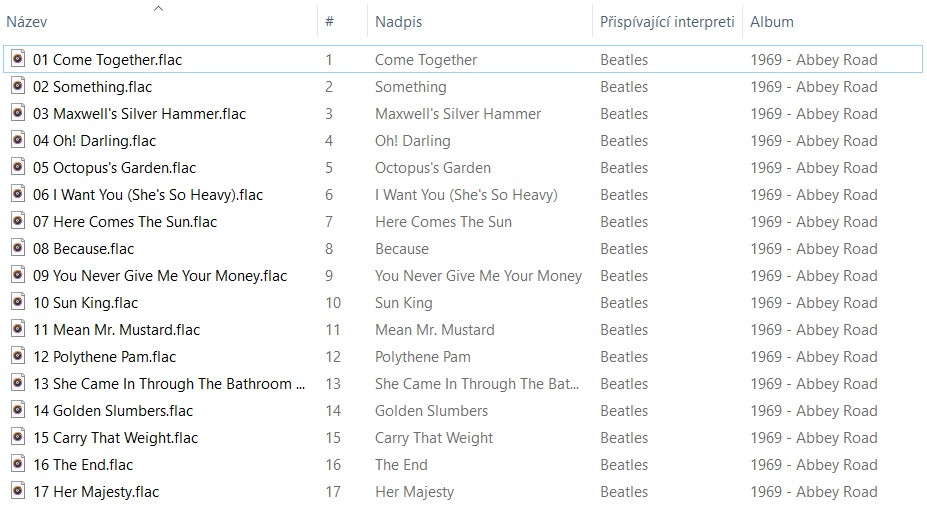Click the audio icon of Maxwell's Silver Hammer
Viewport: 927px width, 523px height.
[x=17, y=113]
